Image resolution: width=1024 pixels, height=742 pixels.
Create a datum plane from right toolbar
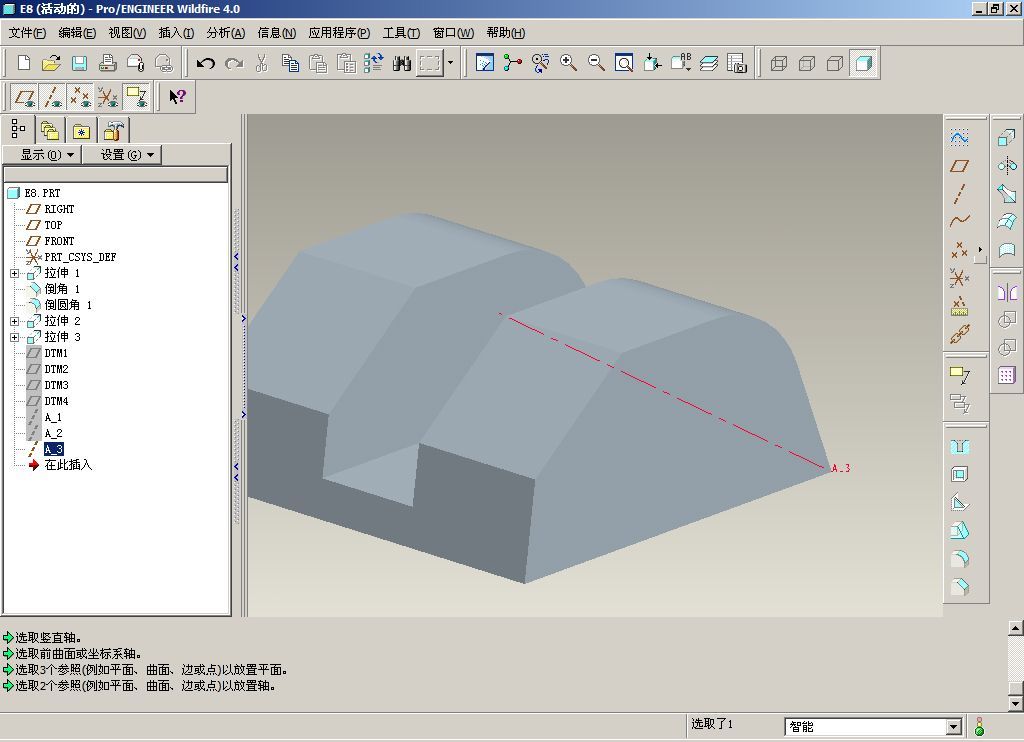959,166
